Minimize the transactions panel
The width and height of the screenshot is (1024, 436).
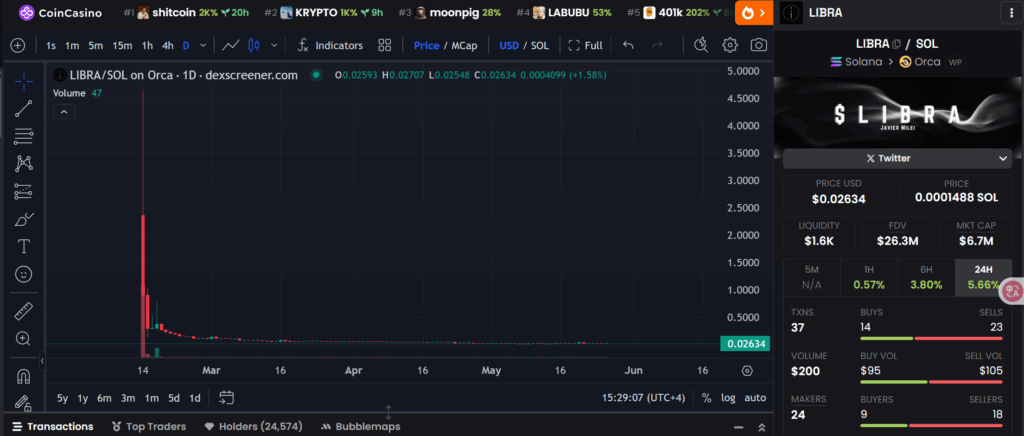[x=739, y=428]
